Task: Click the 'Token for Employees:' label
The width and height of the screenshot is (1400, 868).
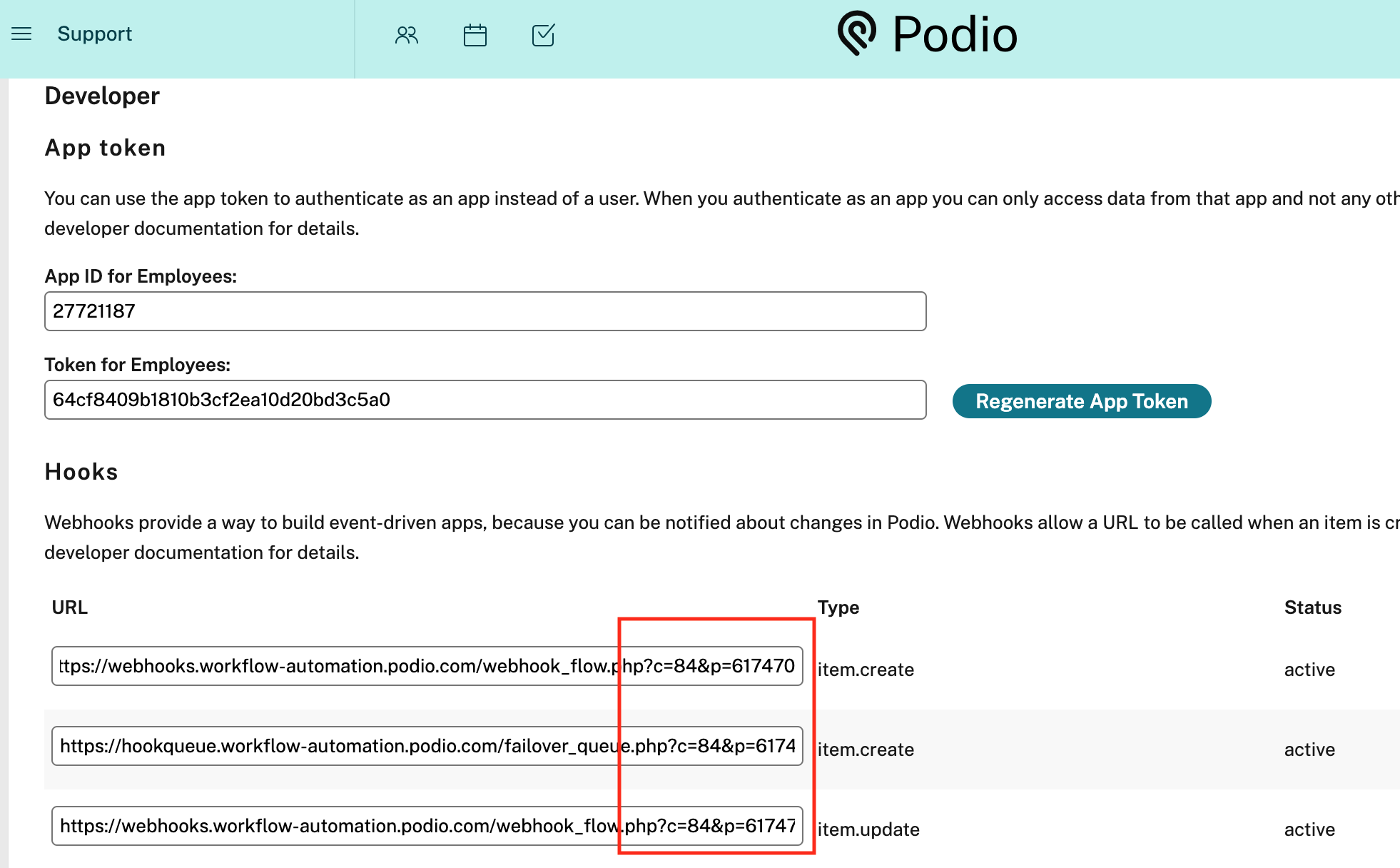Action: click(137, 365)
